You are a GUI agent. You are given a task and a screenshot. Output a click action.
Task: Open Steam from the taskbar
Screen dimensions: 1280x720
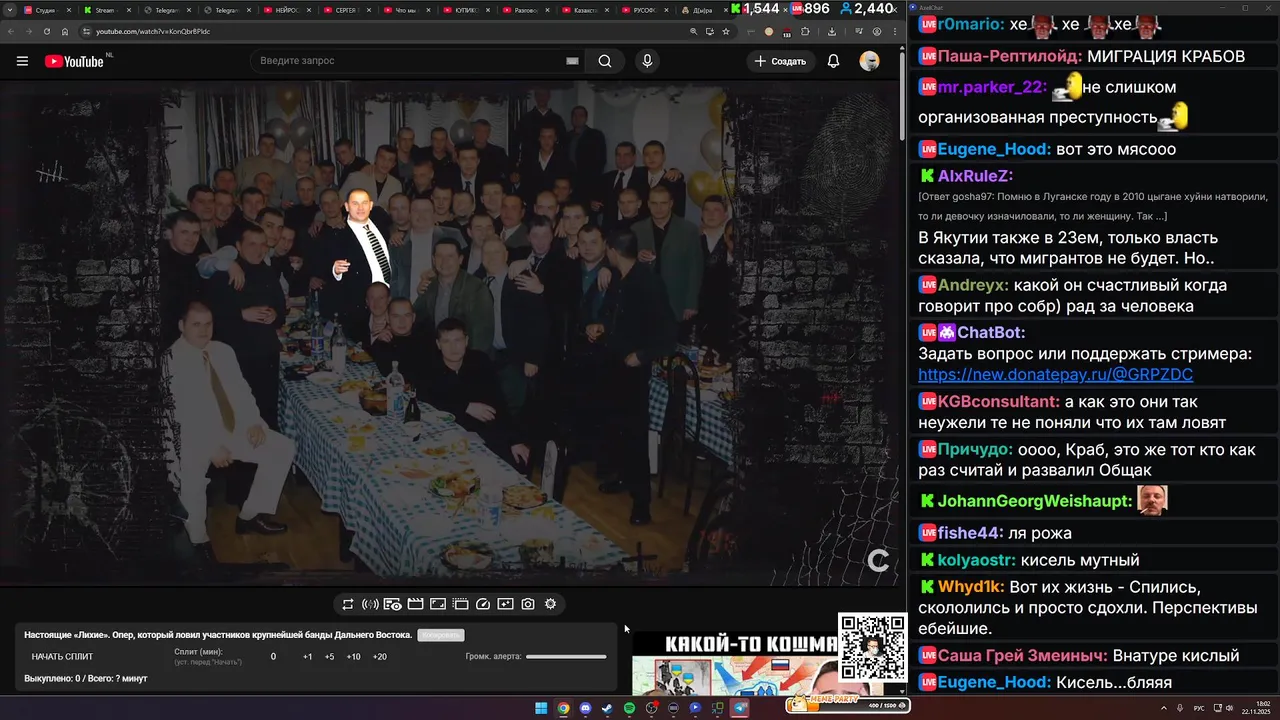607,708
